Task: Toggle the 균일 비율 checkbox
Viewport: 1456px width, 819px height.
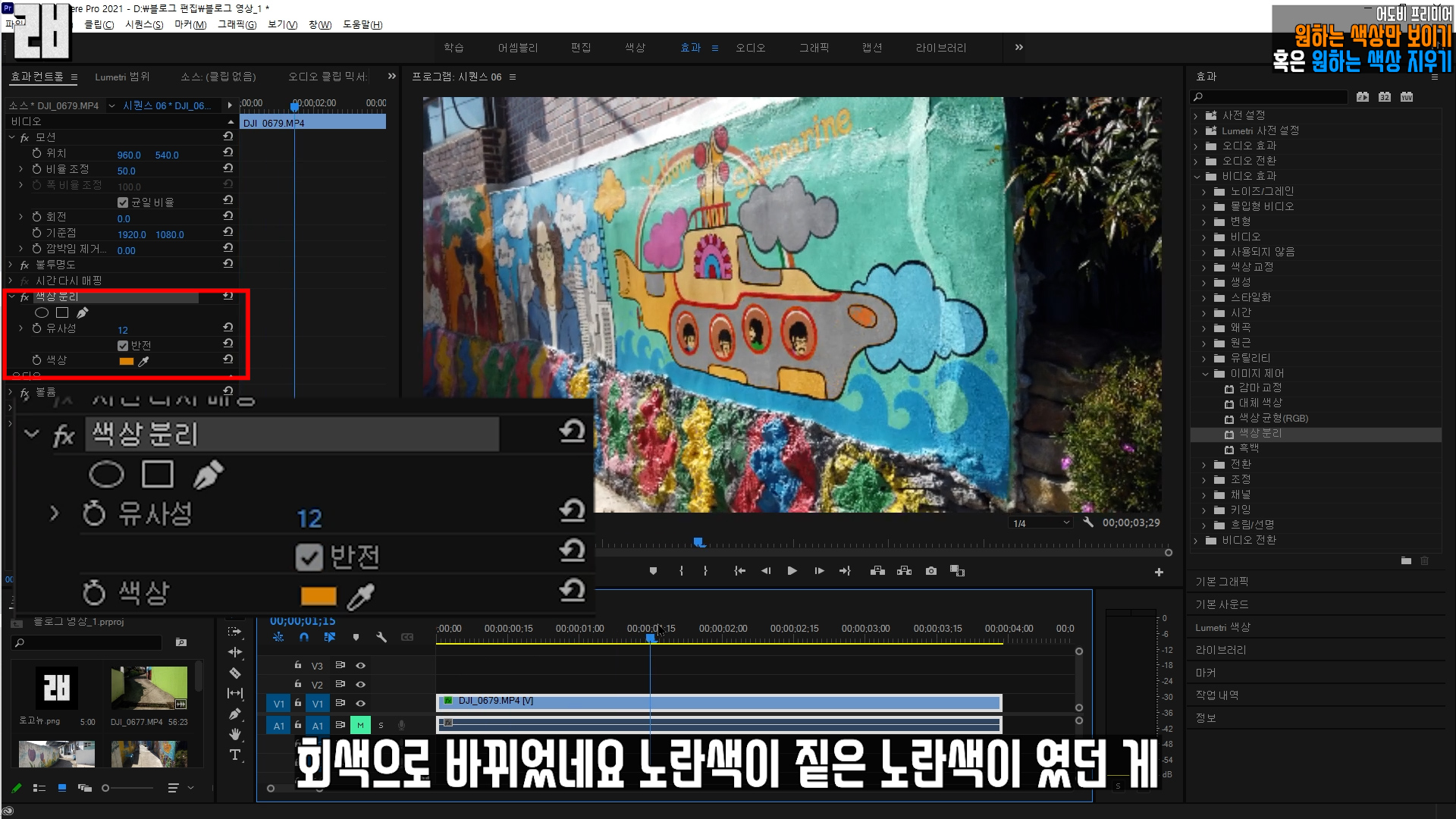Action: pos(123,202)
